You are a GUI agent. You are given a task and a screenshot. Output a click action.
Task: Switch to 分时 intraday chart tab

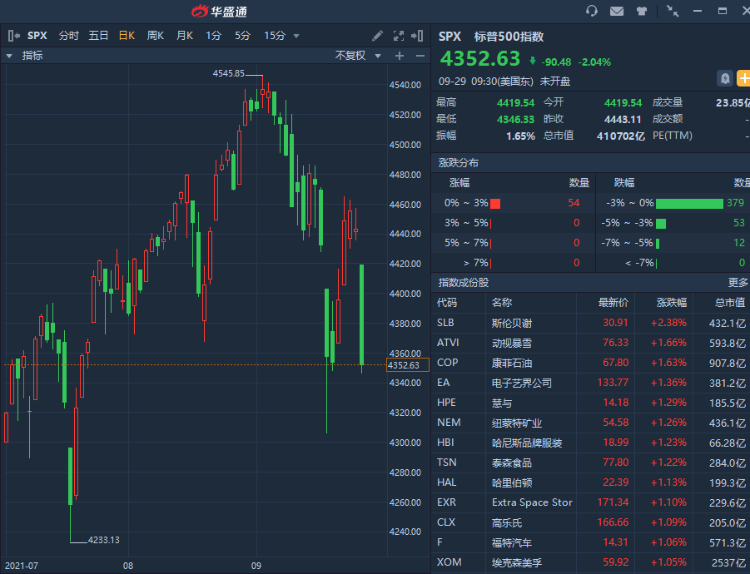click(68, 35)
